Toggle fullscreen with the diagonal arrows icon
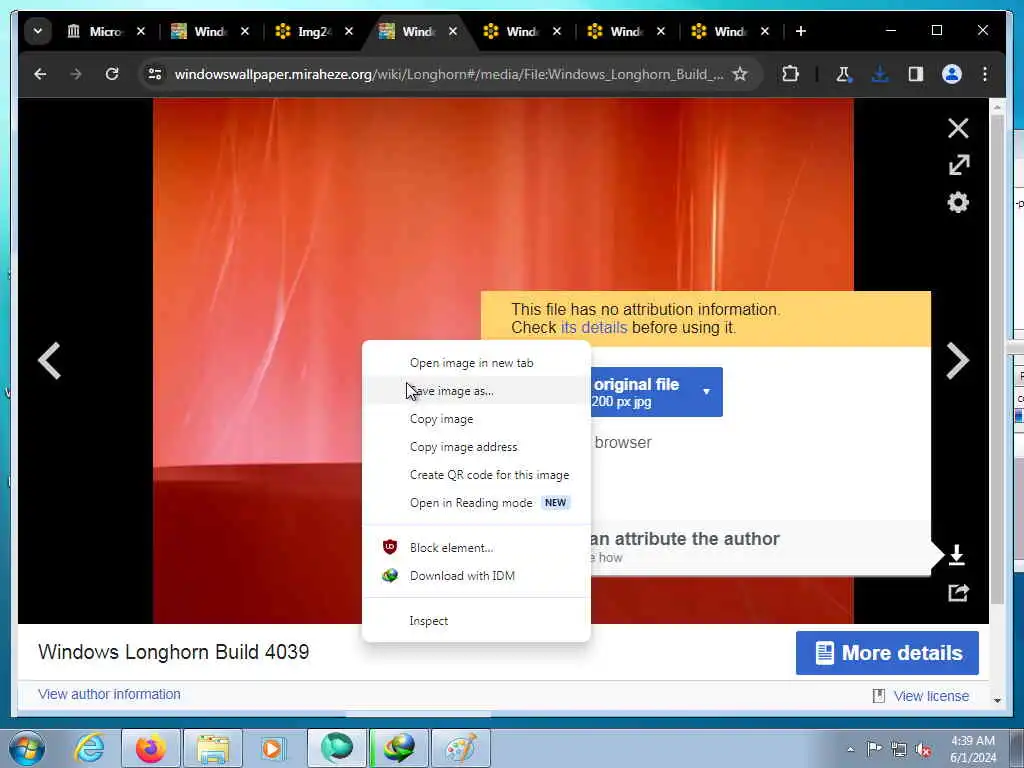Viewport: 1024px width, 768px height. pyautogui.click(x=958, y=165)
